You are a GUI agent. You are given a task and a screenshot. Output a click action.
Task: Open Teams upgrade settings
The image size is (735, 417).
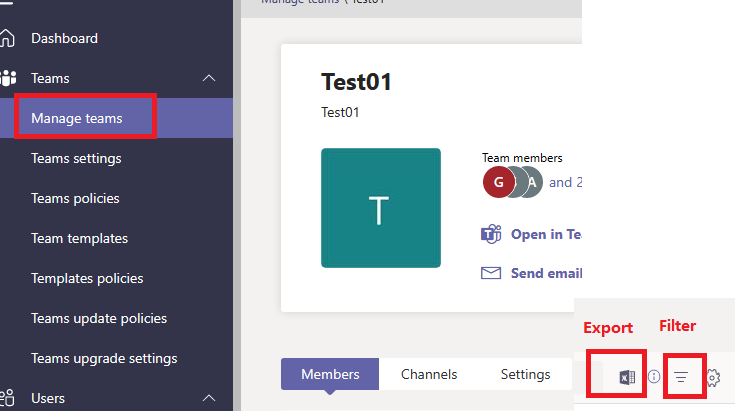tap(104, 358)
